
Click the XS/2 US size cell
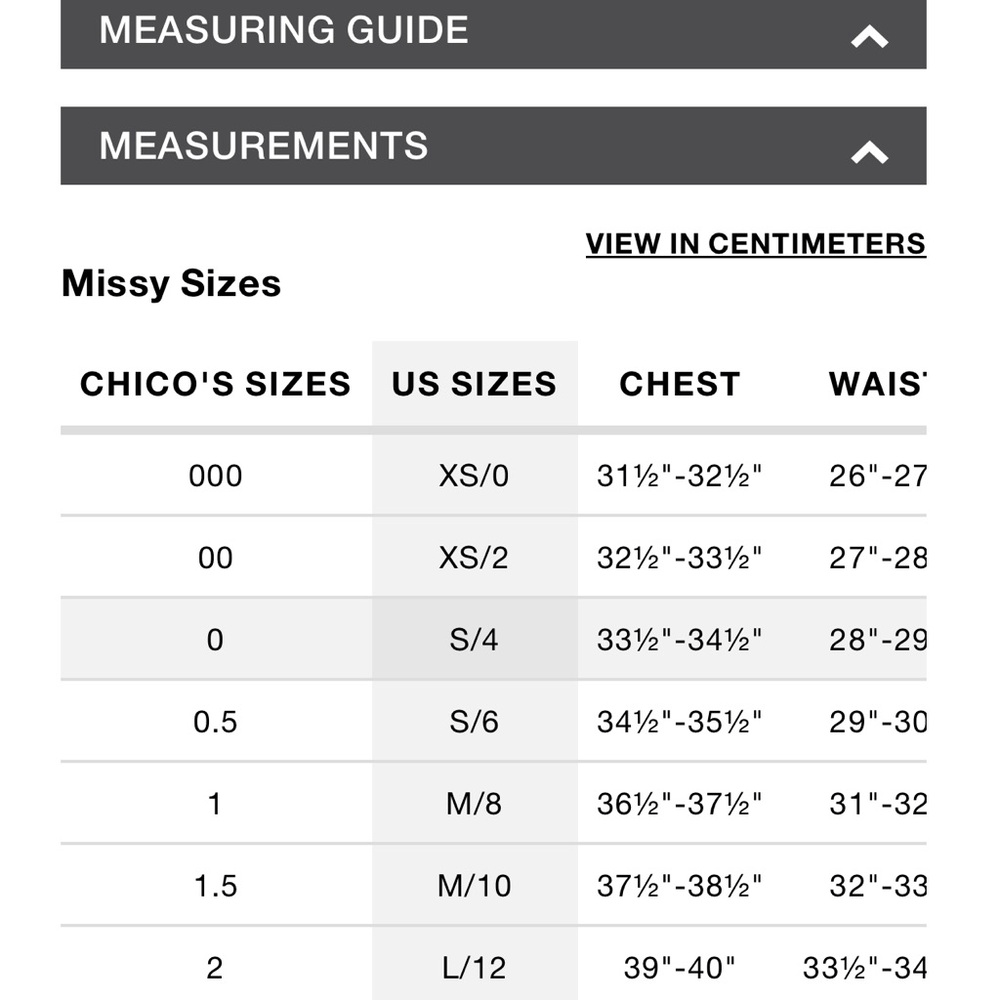(x=474, y=558)
